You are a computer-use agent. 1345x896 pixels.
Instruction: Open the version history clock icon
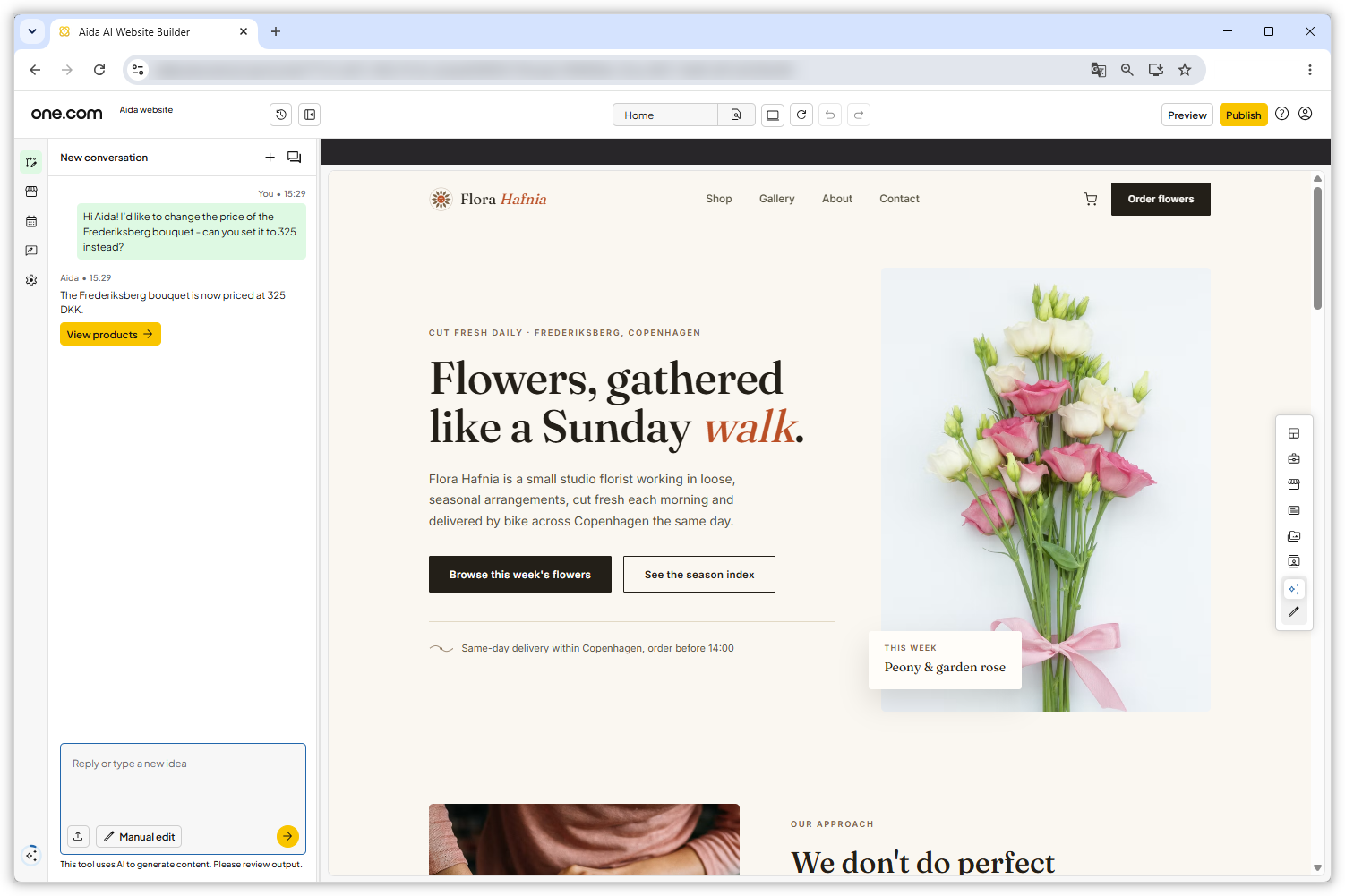click(281, 115)
